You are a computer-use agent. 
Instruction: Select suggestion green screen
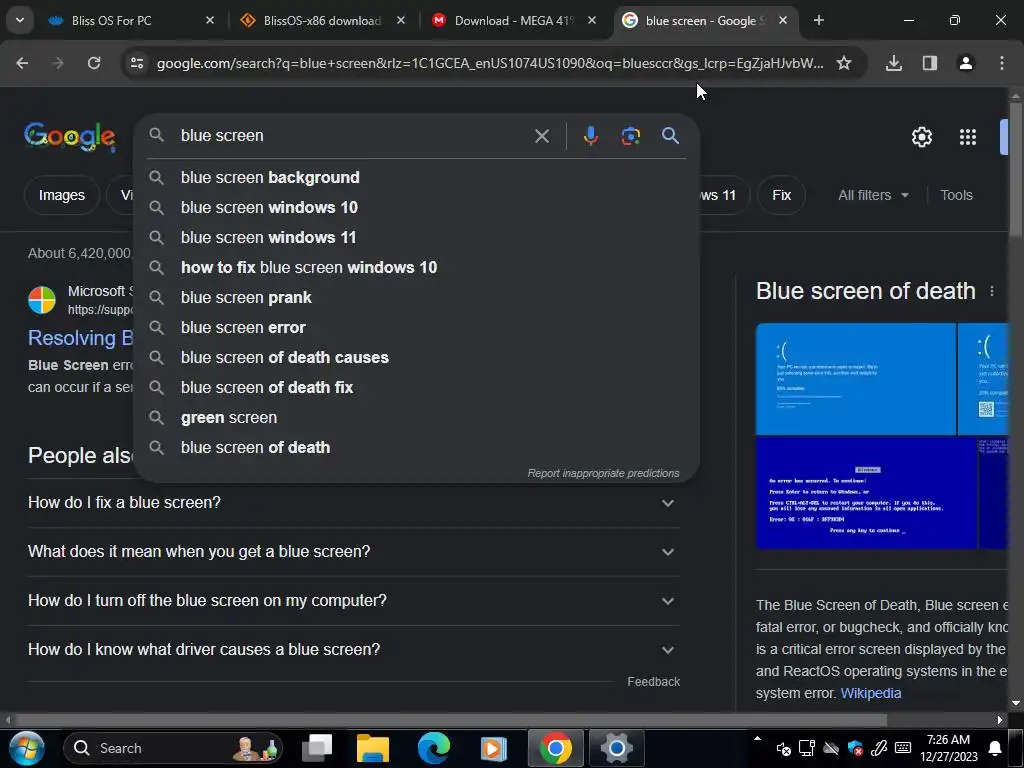coord(417,418)
